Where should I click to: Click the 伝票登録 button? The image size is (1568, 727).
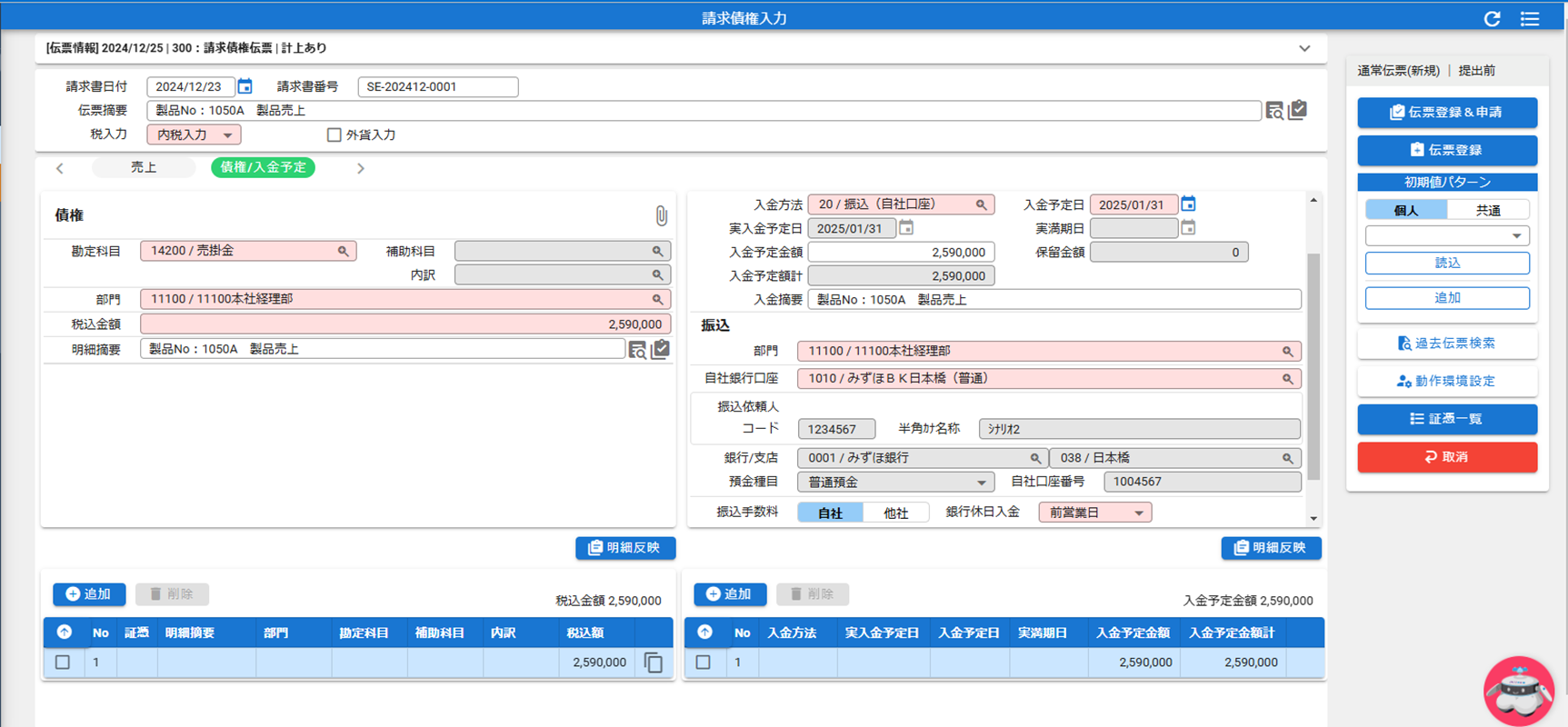tap(1447, 150)
